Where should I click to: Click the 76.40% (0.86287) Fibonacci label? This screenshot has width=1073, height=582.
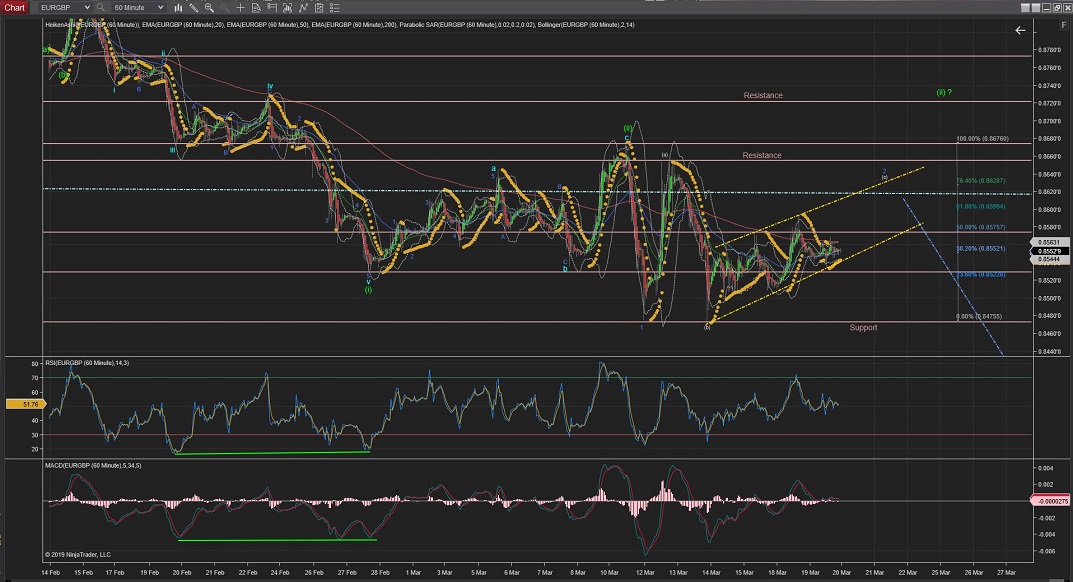[x=981, y=181]
